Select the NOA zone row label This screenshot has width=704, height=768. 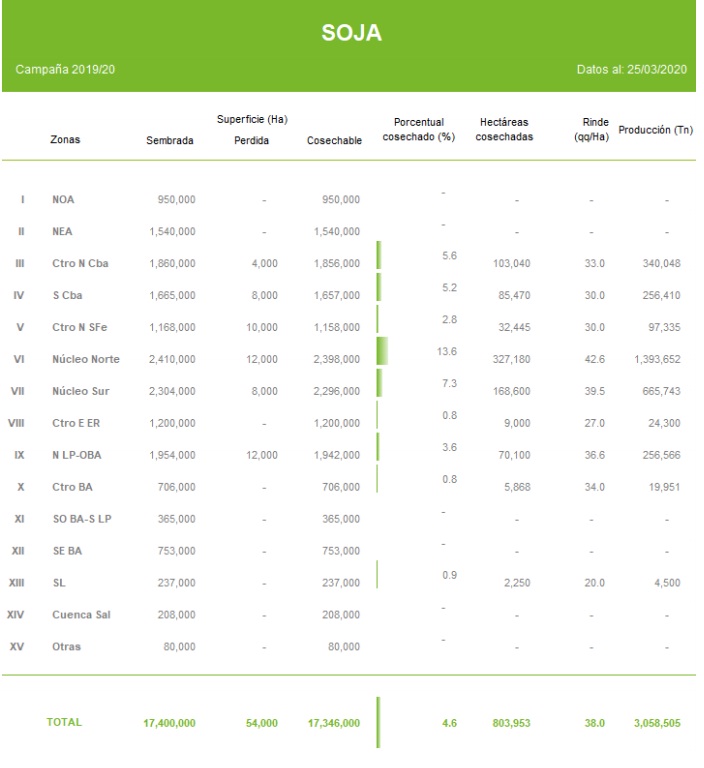tap(63, 200)
